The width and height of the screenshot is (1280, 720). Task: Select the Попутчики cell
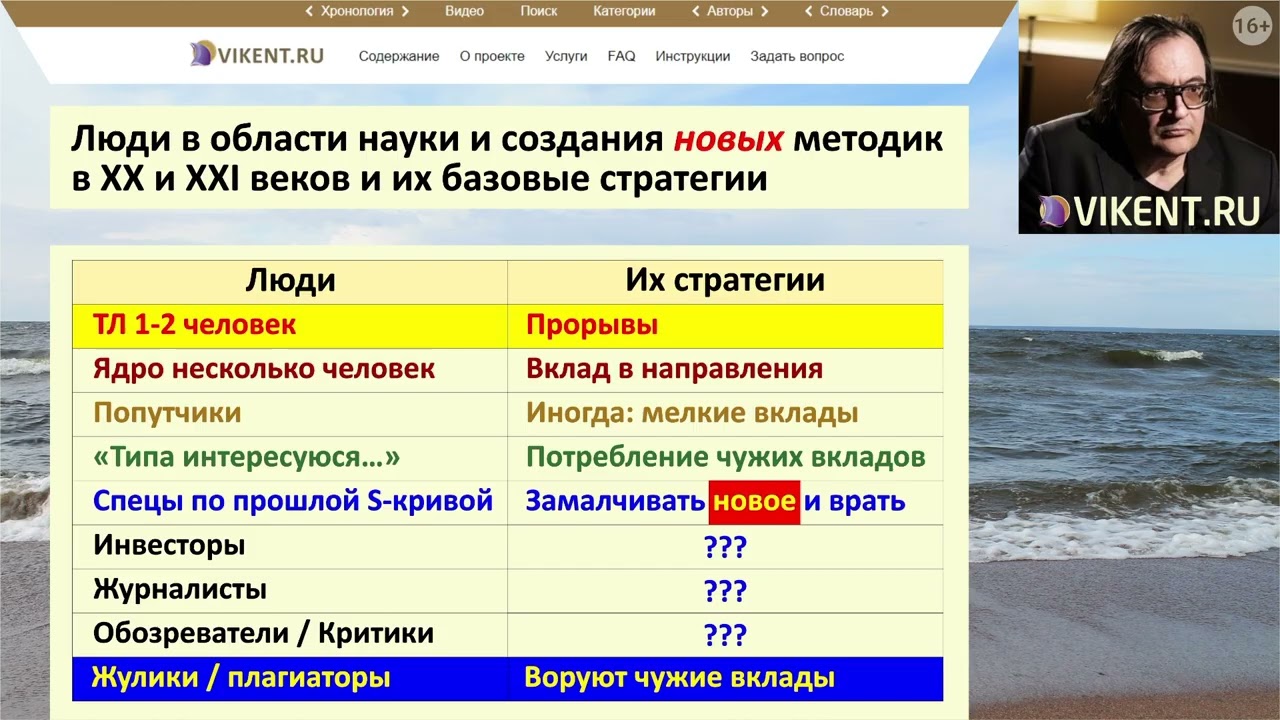tap(290, 413)
